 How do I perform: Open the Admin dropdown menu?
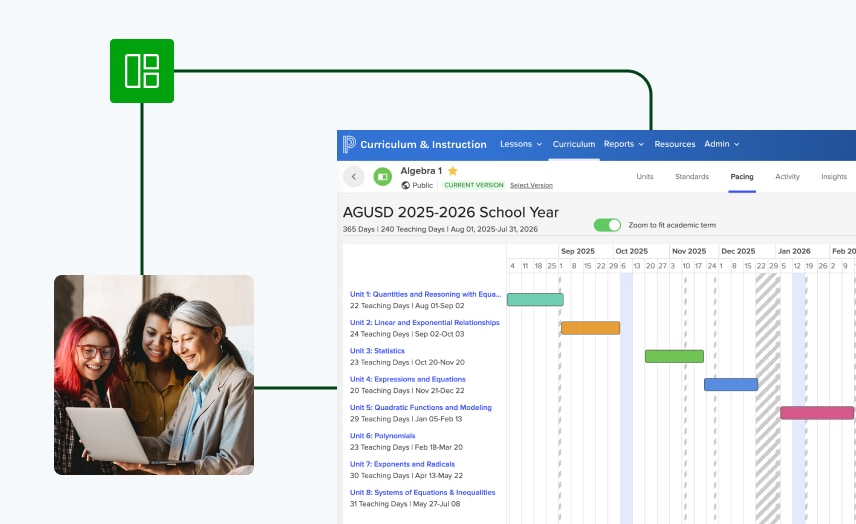721,144
